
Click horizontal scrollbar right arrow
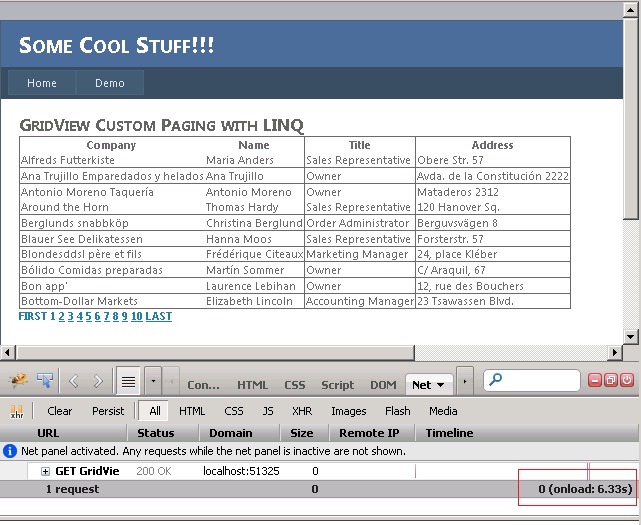click(614, 352)
